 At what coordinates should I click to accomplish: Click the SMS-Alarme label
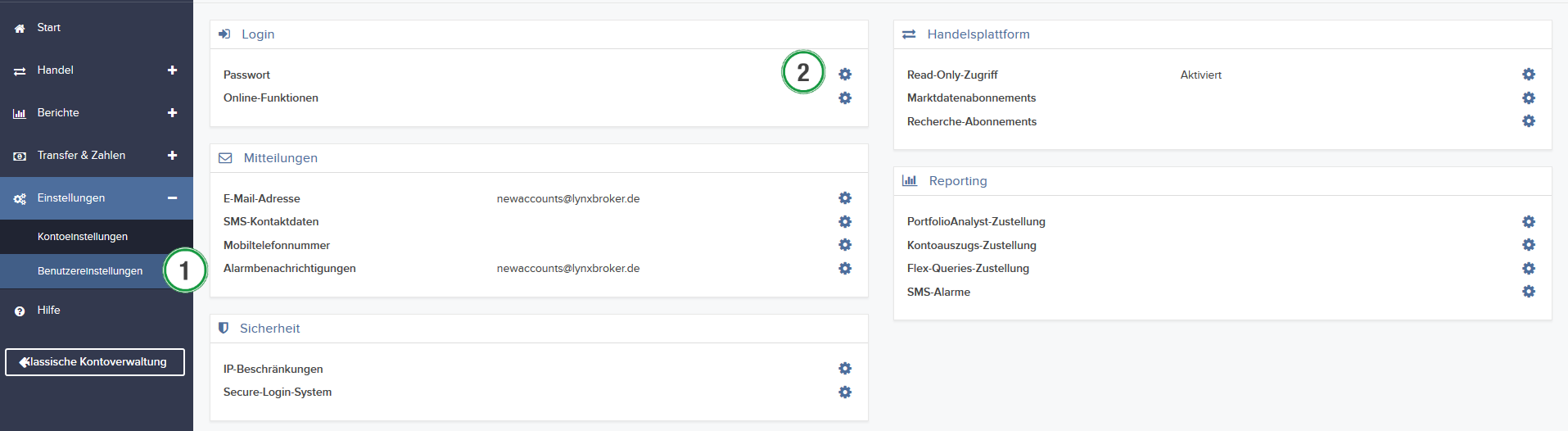coord(938,292)
